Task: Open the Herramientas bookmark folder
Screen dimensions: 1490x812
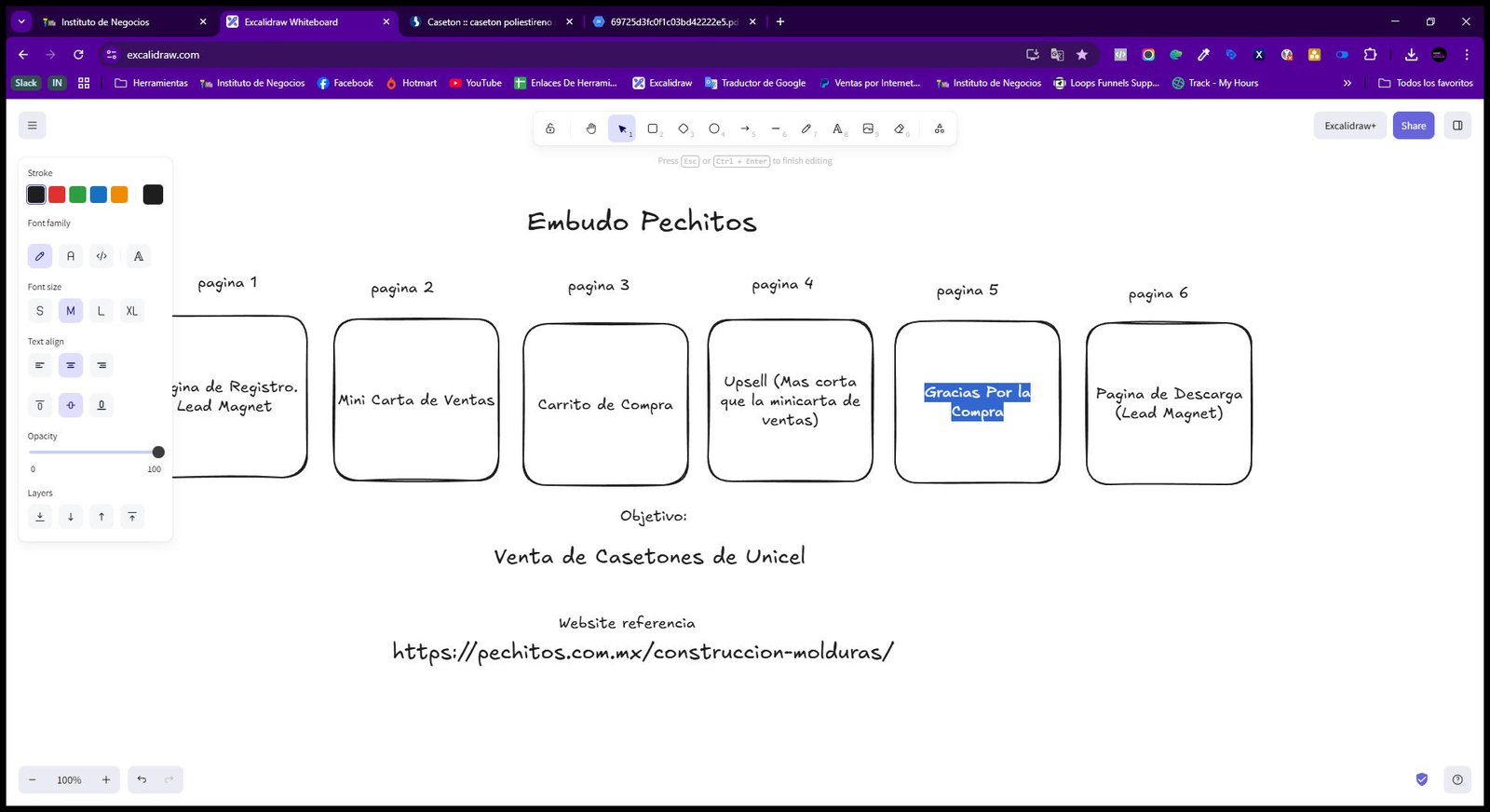Action: coord(151,83)
